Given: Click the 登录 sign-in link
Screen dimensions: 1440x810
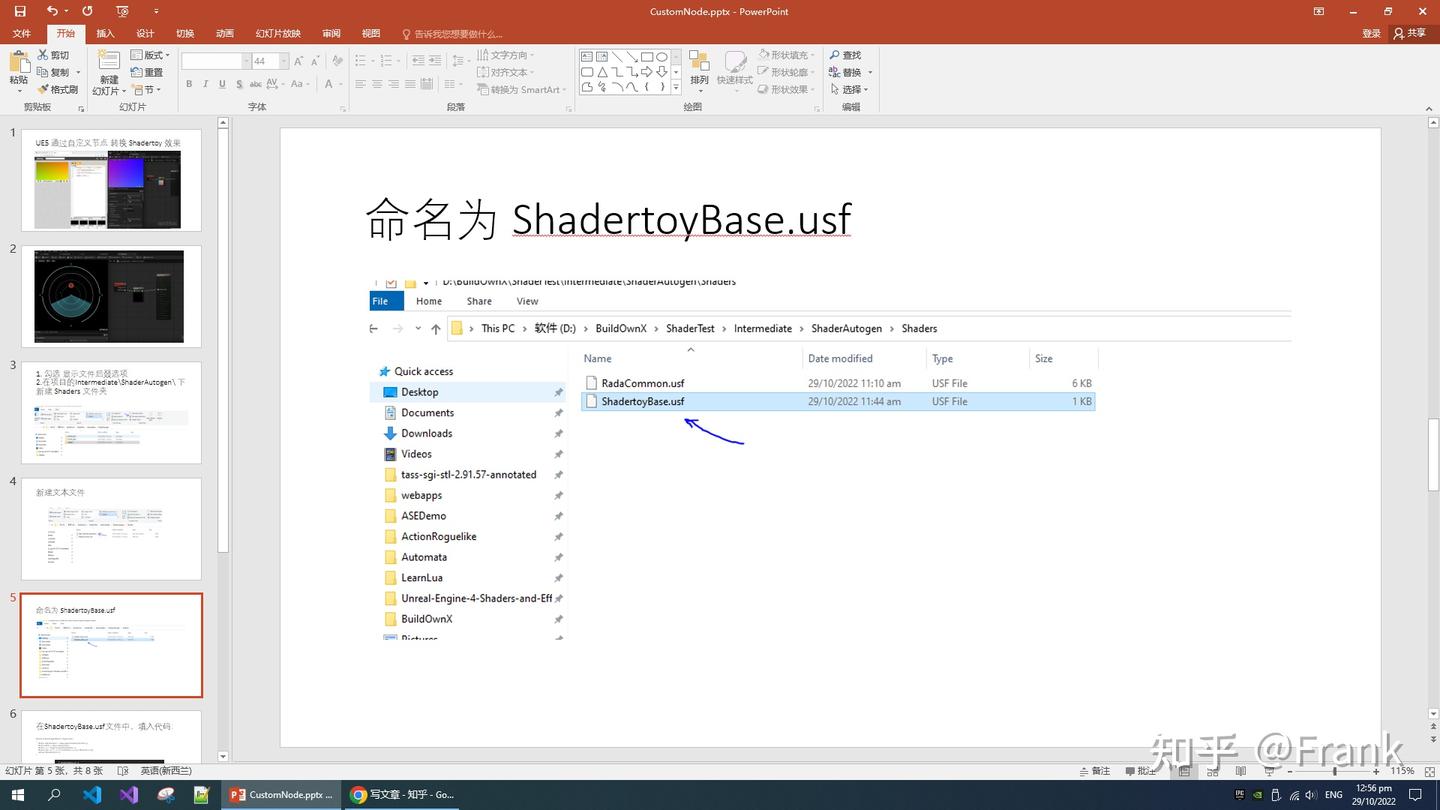Looking at the screenshot, I should [1371, 33].
